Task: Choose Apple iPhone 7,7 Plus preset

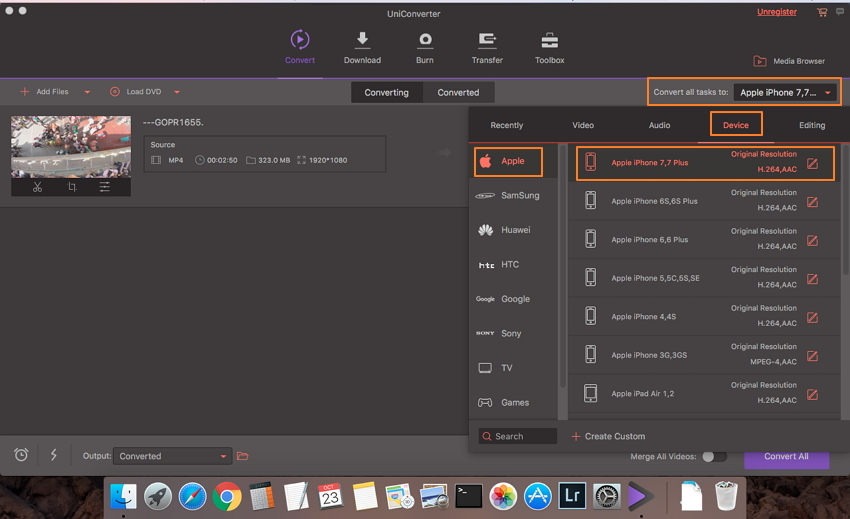Action: point(705,163)
